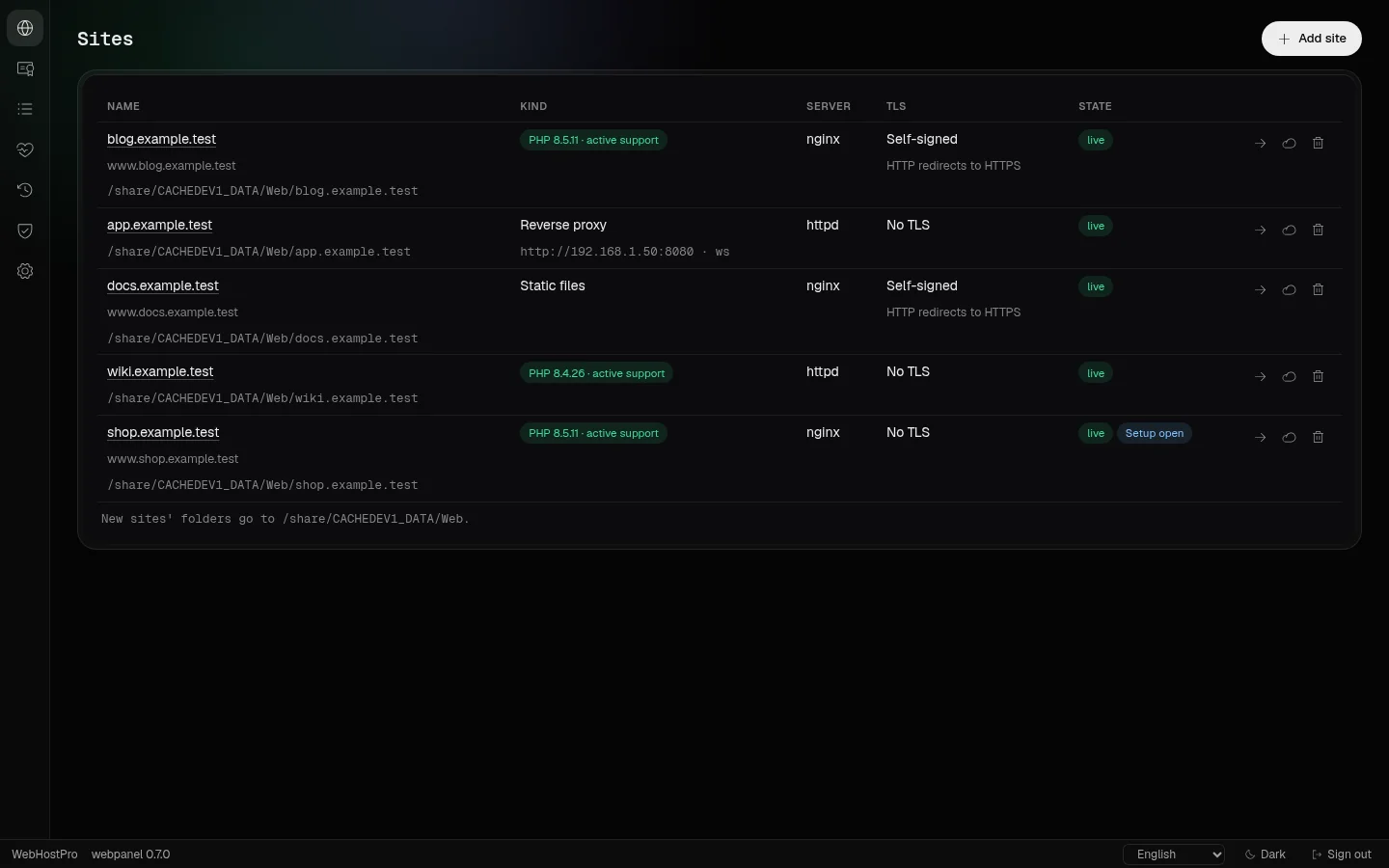Click the arrow icon for wiki.example.test
The height and width of the screenshot is (868, 1389).
(x=1260, y=376)
